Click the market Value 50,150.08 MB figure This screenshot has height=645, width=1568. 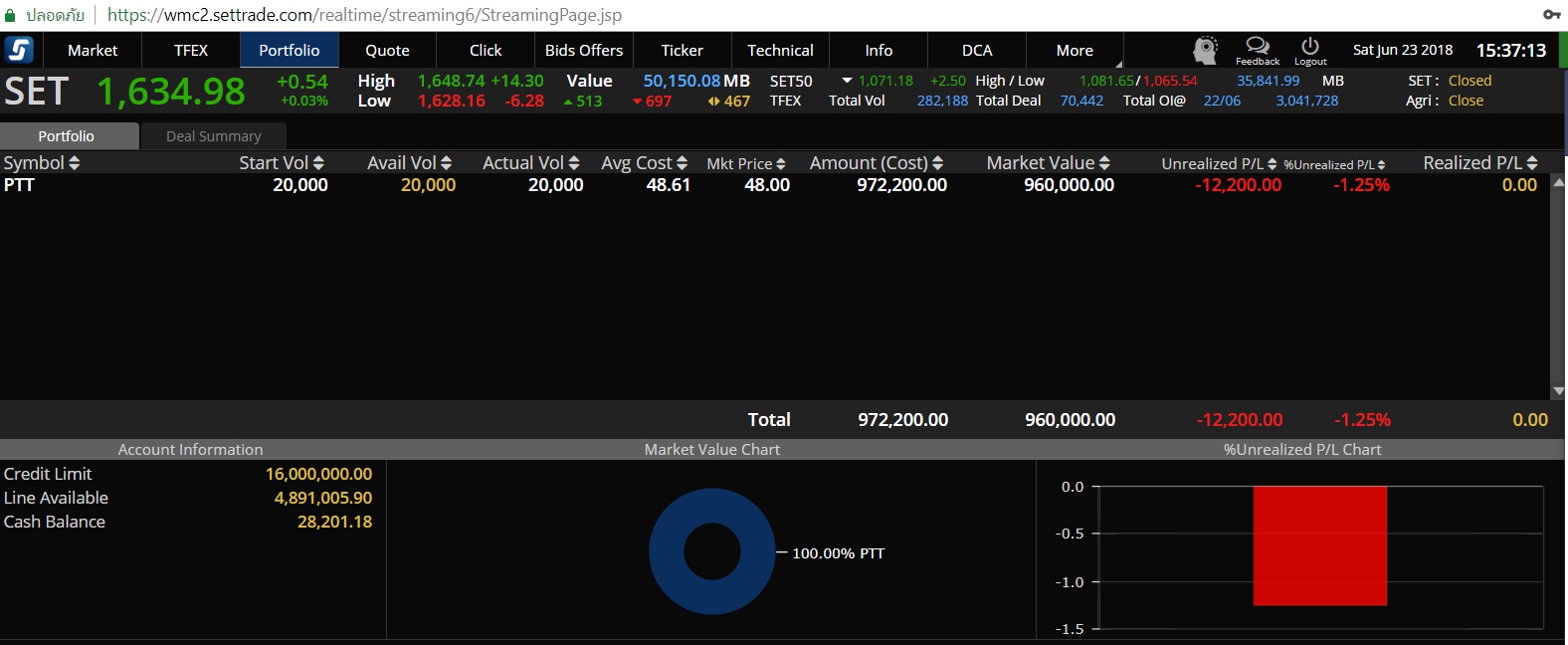click(x=696, y=81)
